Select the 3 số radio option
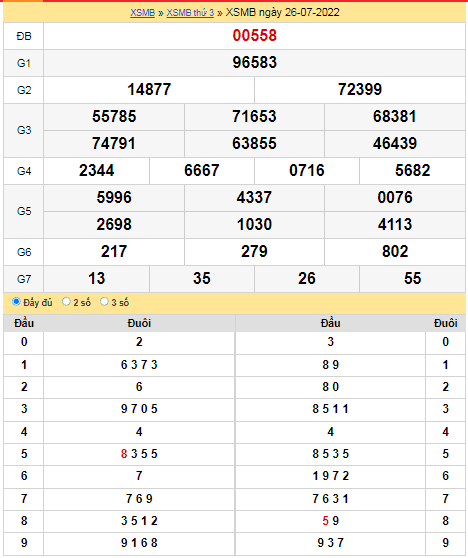468x558 pixels. [104, 302]
